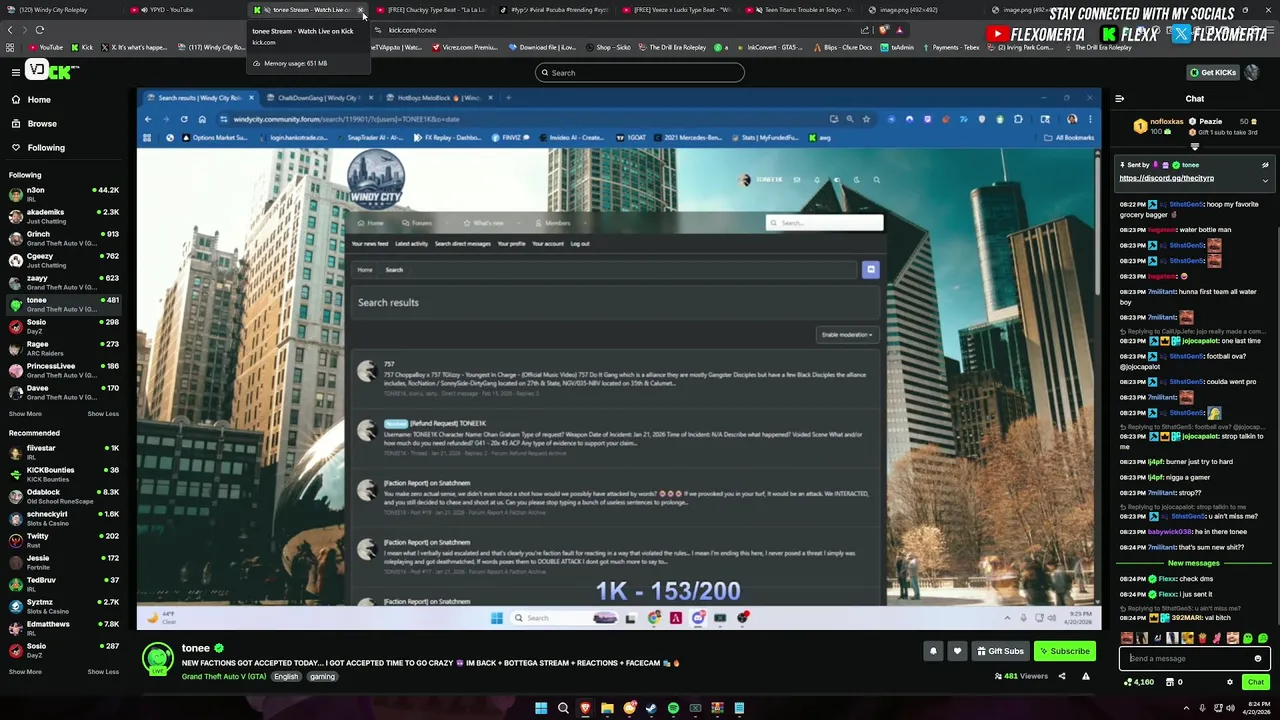The image size is (1280, 720).
Task: Open Spotify from taskbar
Action: pyautogui.click(x=673, y=708)
